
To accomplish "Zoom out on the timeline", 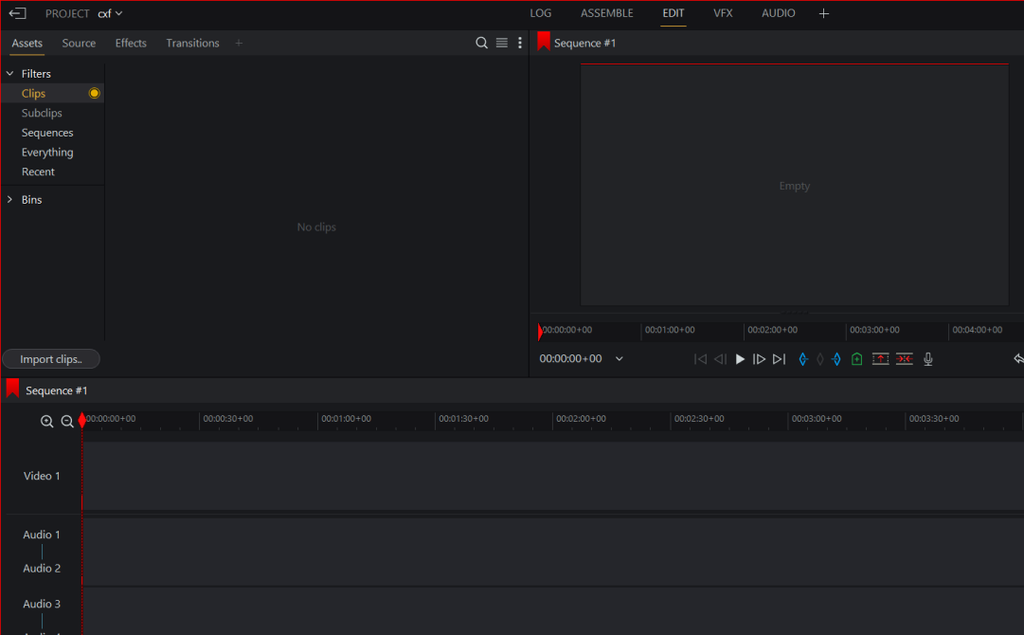I will point(67,421).
